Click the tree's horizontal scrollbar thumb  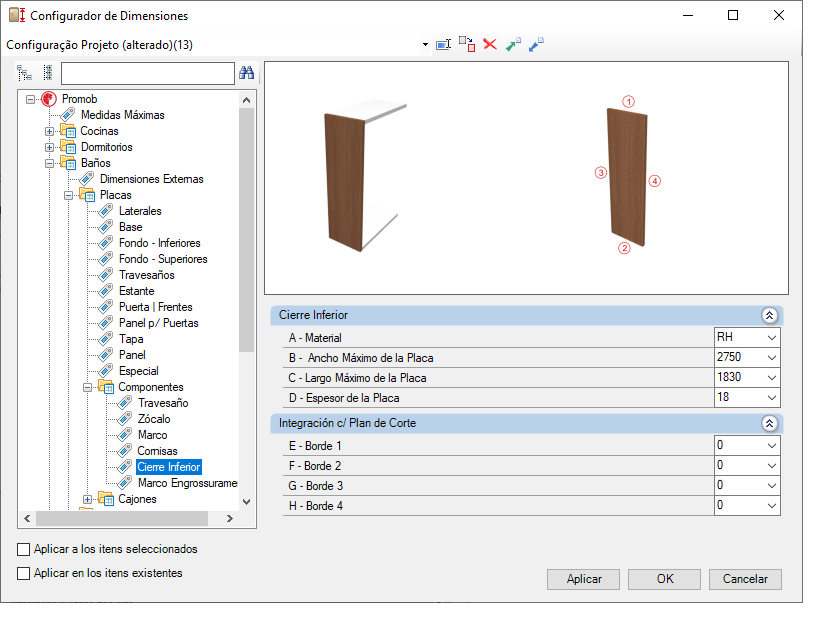point(122,518)
